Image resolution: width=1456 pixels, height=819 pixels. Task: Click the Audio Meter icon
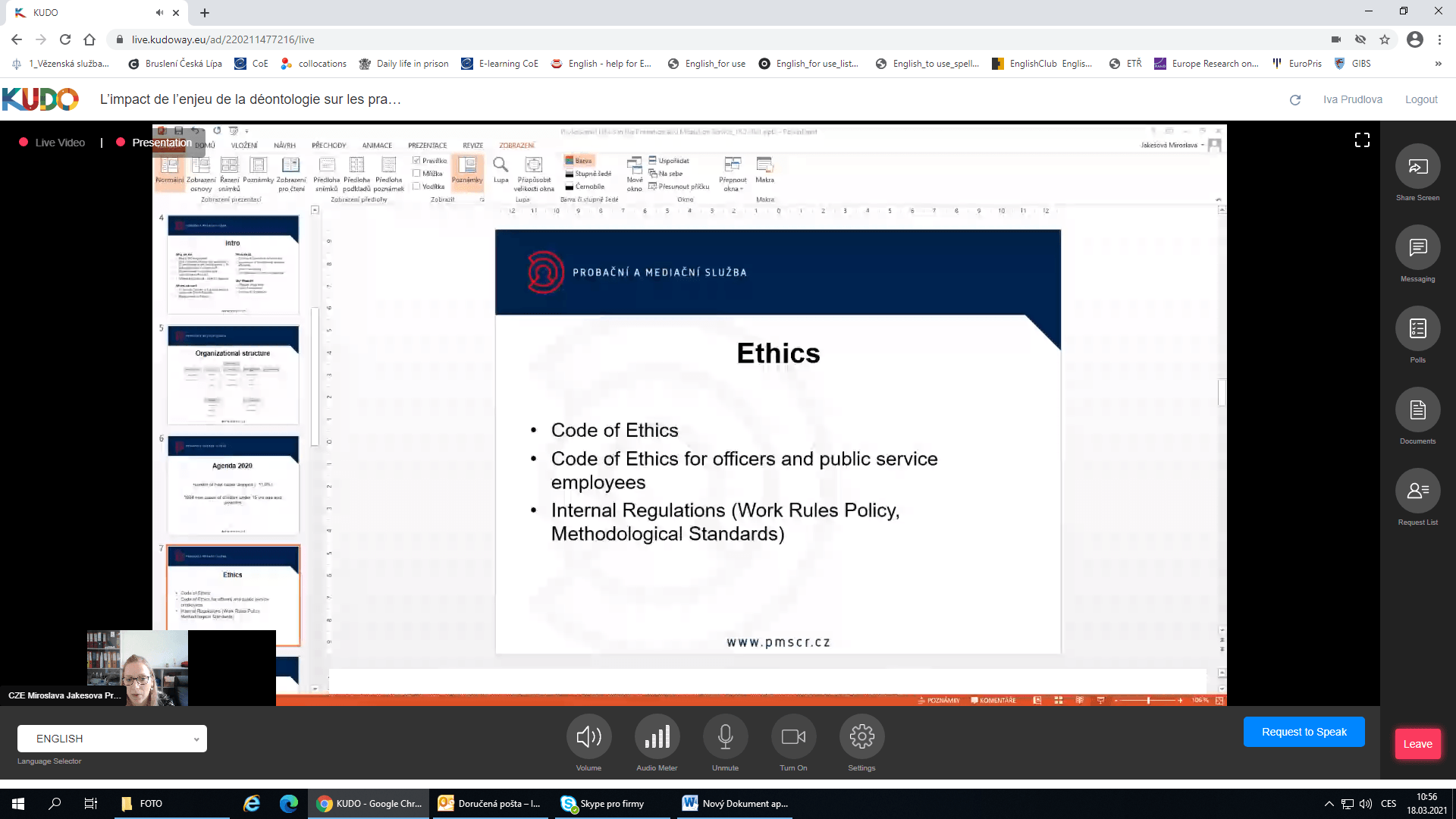pos(657,736)
